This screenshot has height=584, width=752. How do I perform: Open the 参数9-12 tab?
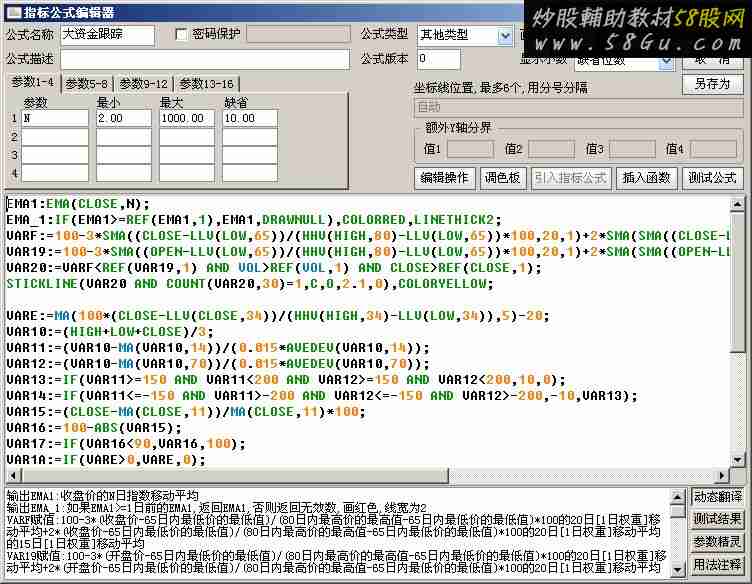pos(144,84)
